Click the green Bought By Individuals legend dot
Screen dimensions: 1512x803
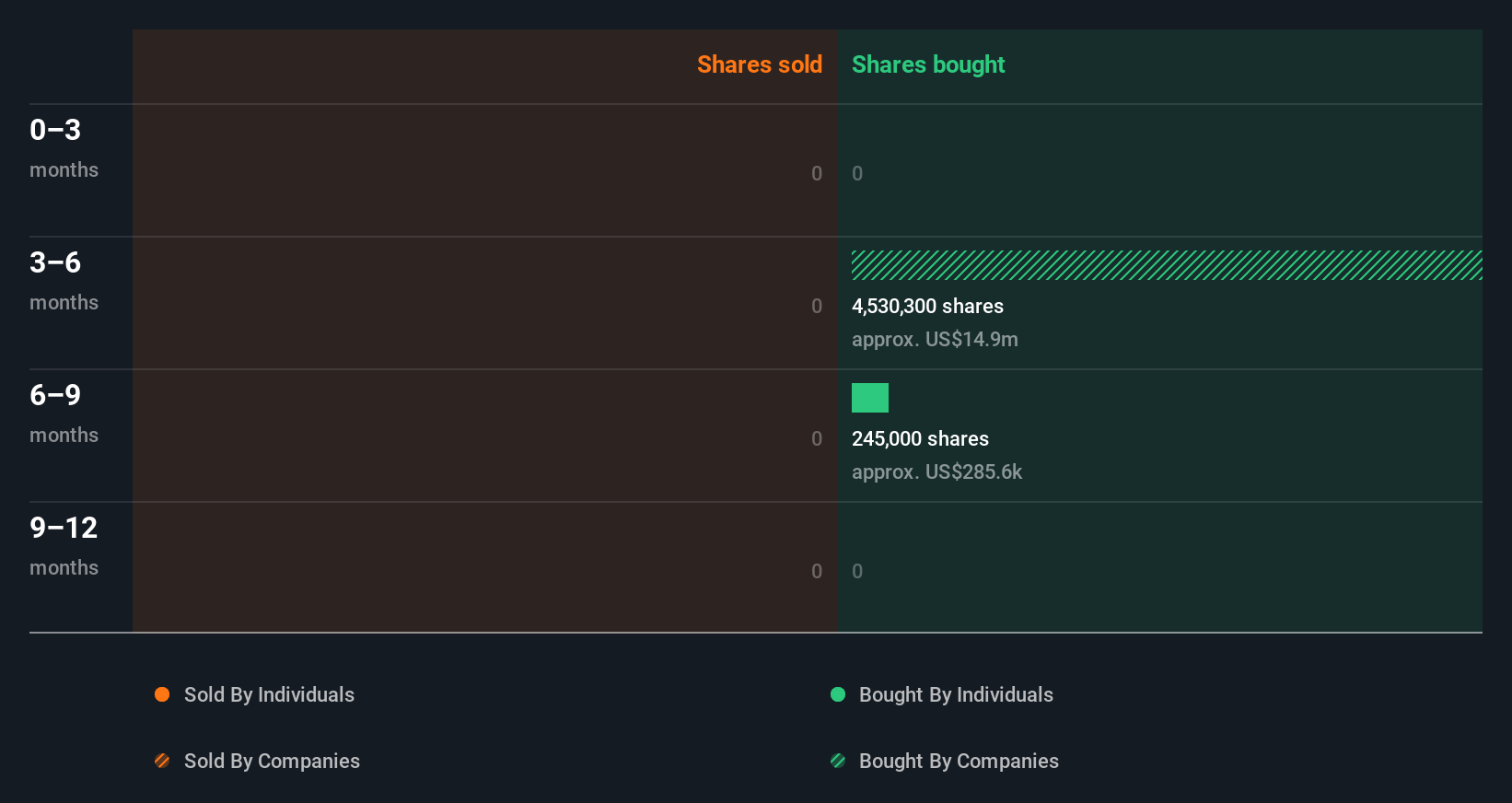click(838, 694)
